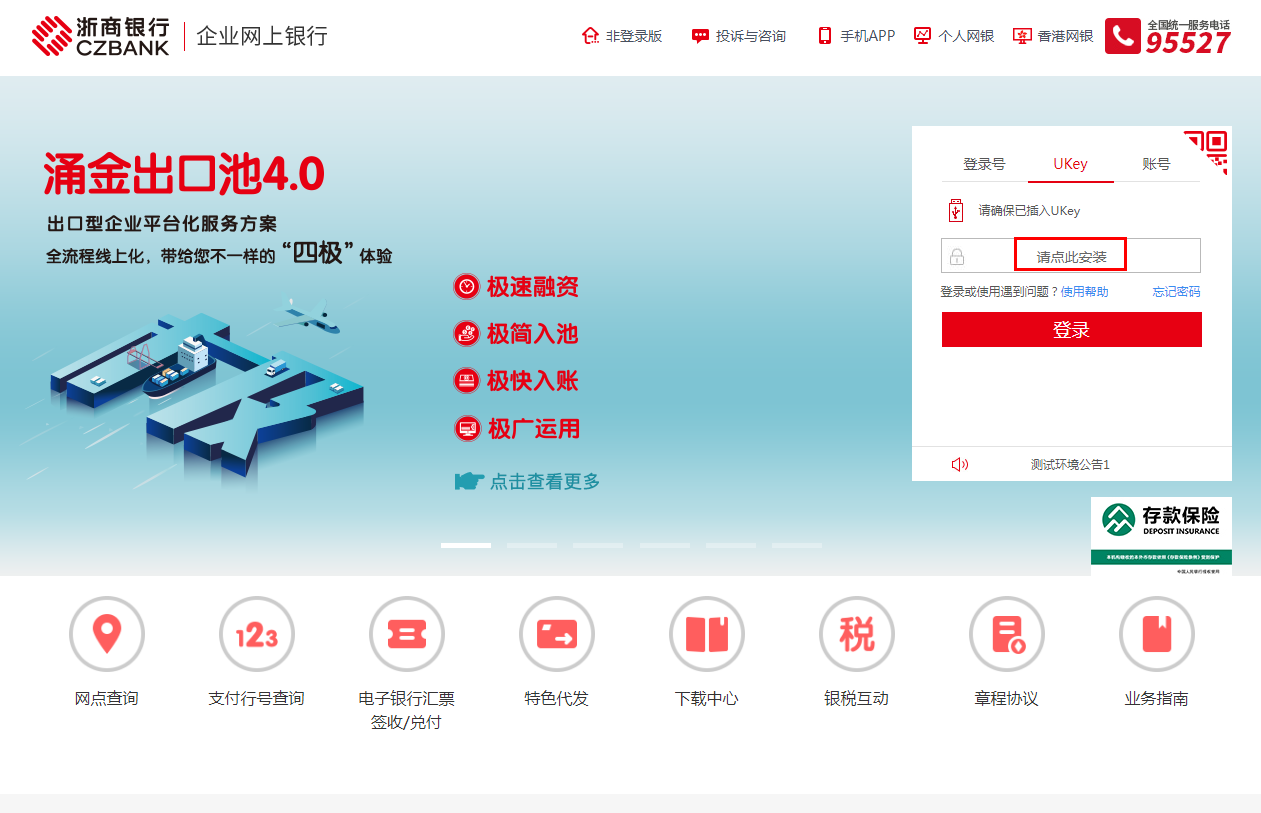
Task: Click the 95527 hotline number
Action: click(1188, 42)
